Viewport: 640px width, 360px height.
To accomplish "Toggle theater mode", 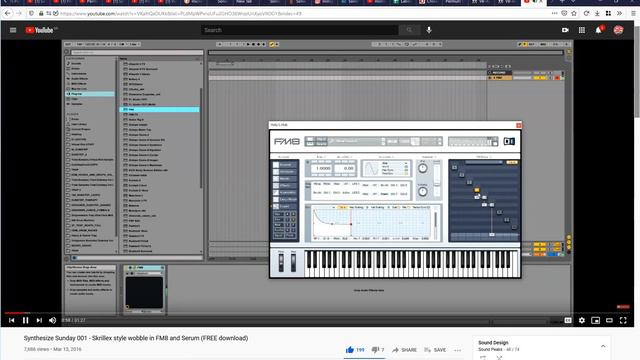I will point(609,320).
